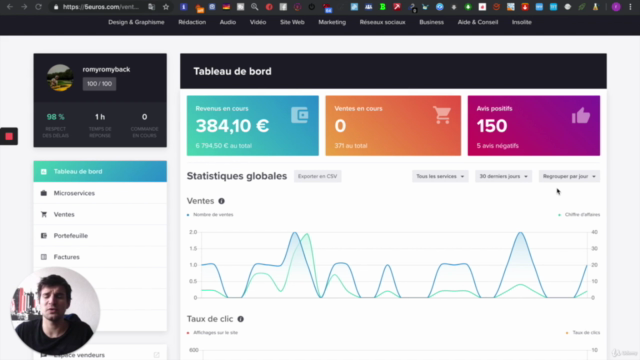
Task: Click the 371 au total text
Action: (351, 146)
